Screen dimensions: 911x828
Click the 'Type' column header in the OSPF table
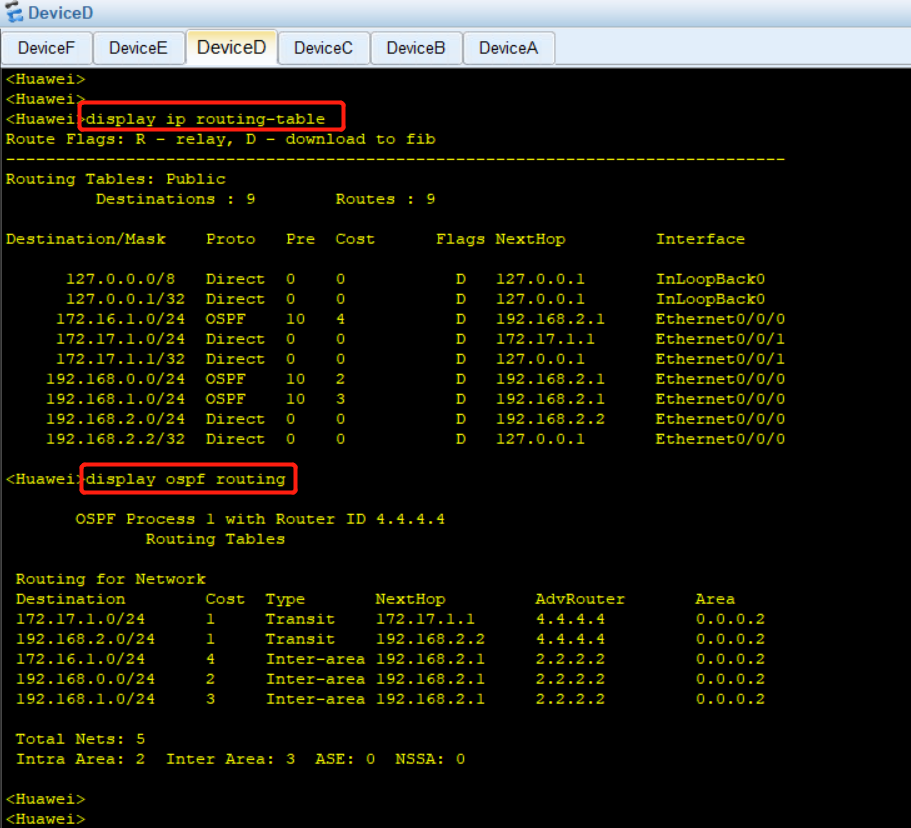[285, 599]
